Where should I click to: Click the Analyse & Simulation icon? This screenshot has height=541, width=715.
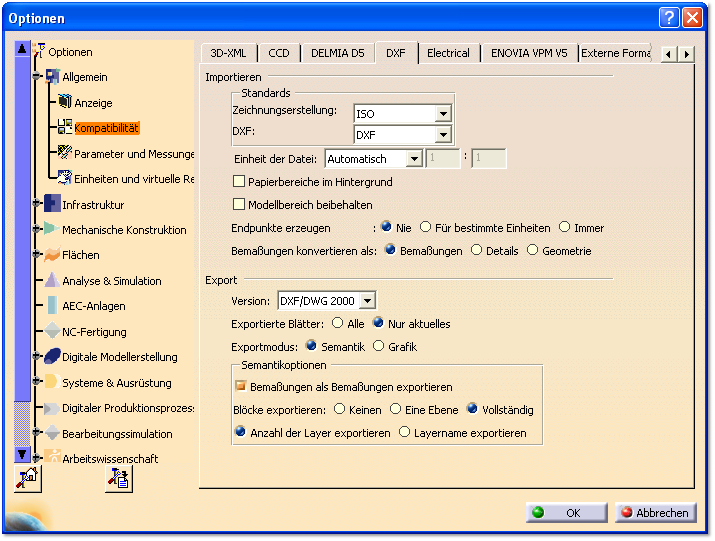(x=52, y=280)
